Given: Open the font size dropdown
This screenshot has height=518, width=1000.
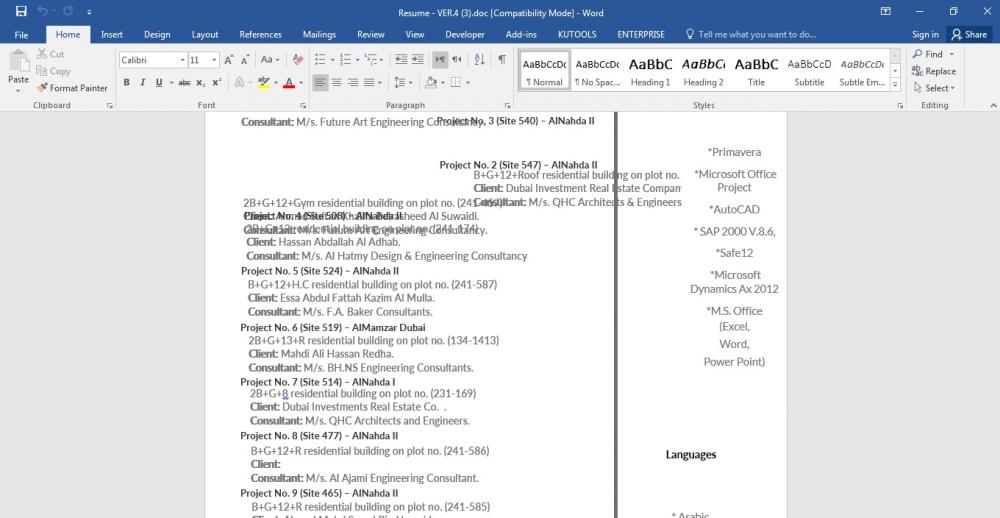Looking at the screenshot, I should click(x=214, y=60).
